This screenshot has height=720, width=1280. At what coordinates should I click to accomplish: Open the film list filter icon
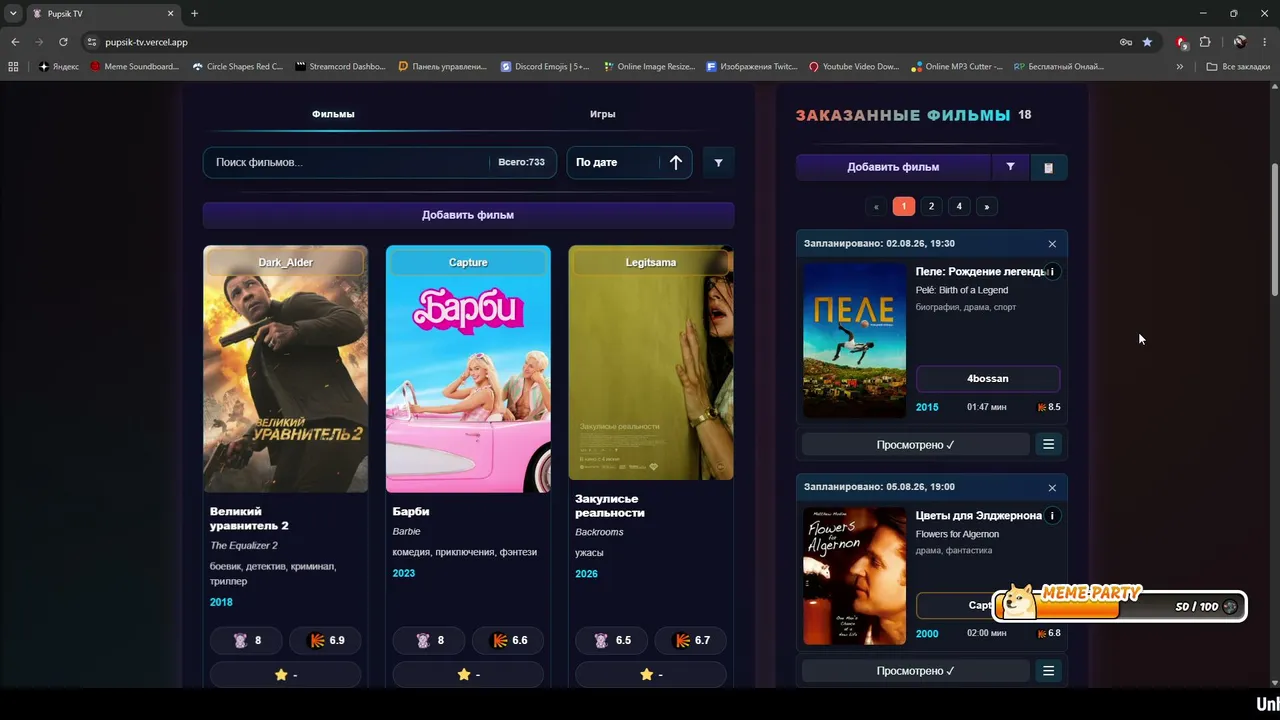tap(718, 162)
